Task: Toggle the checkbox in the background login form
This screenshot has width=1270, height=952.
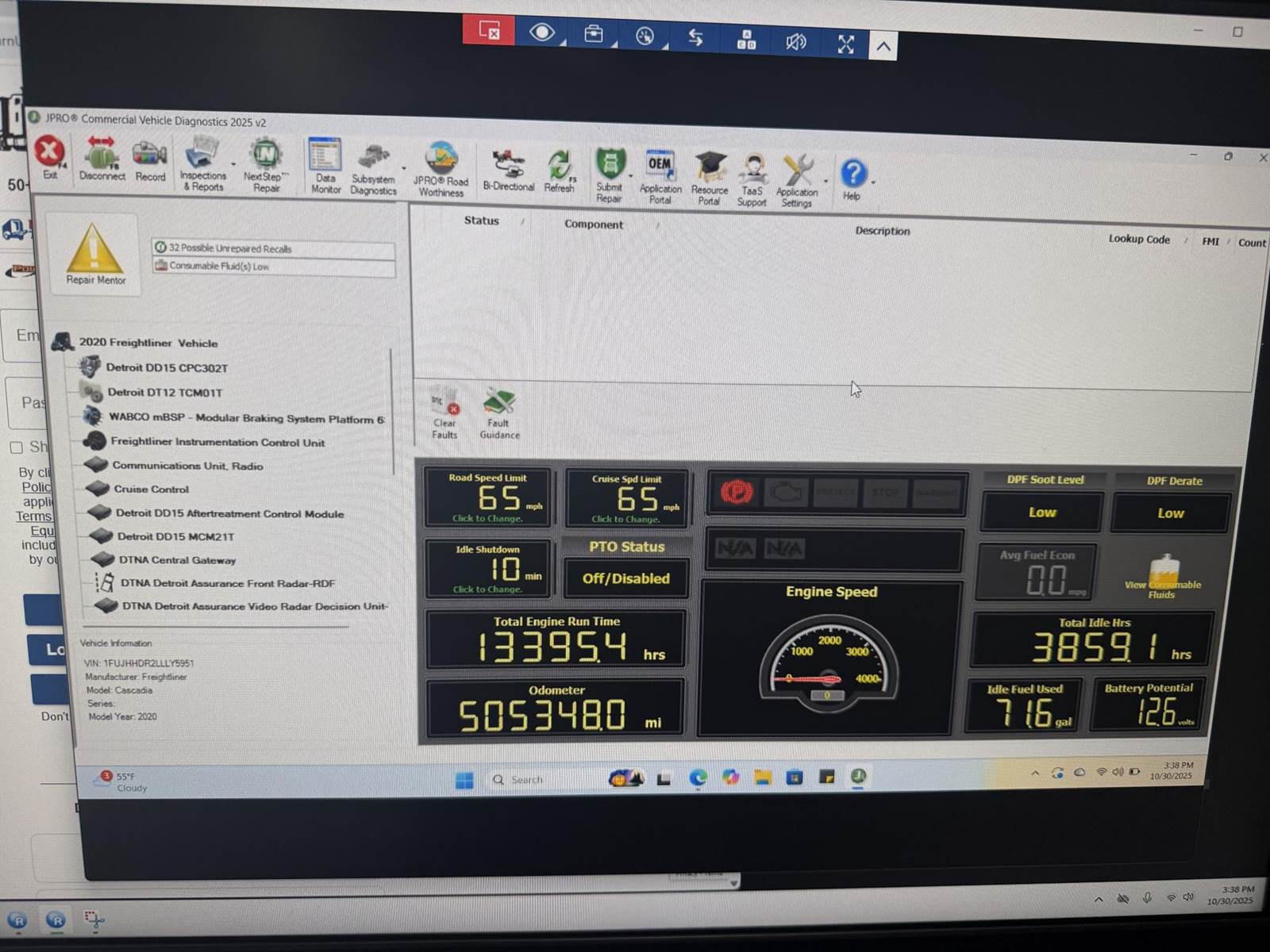Action: coord(16,447)
